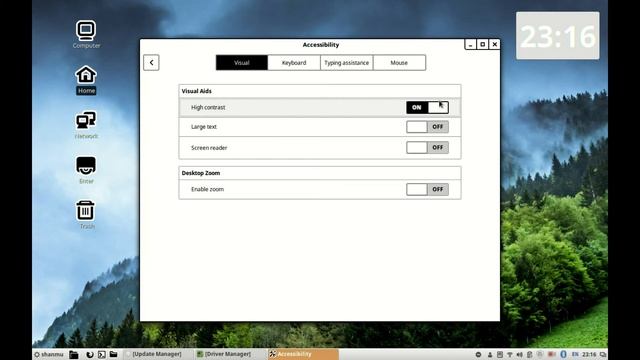Screen dimensions: 640x360
Task: Select the desktop icon above Trash
Action: (x=86, y=170)
